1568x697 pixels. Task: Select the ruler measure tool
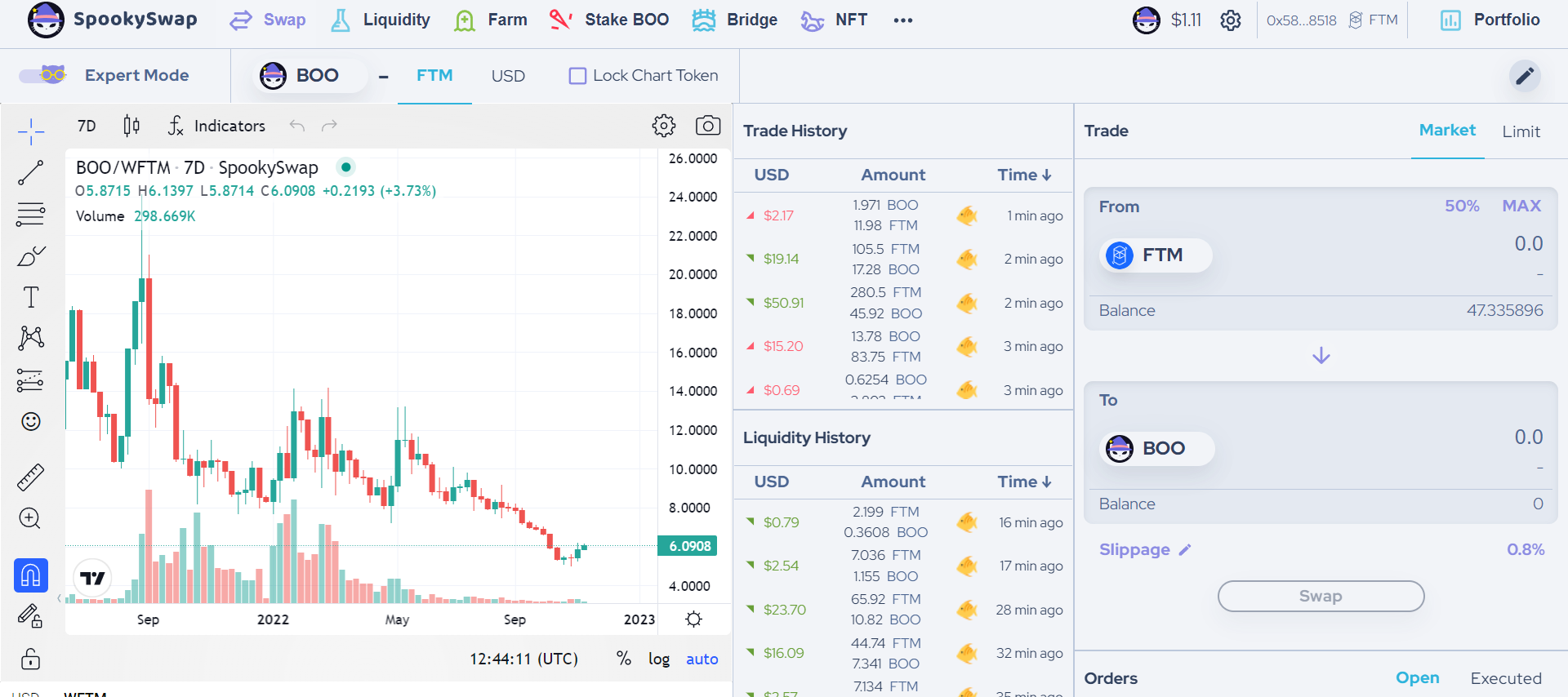(31, 477)
